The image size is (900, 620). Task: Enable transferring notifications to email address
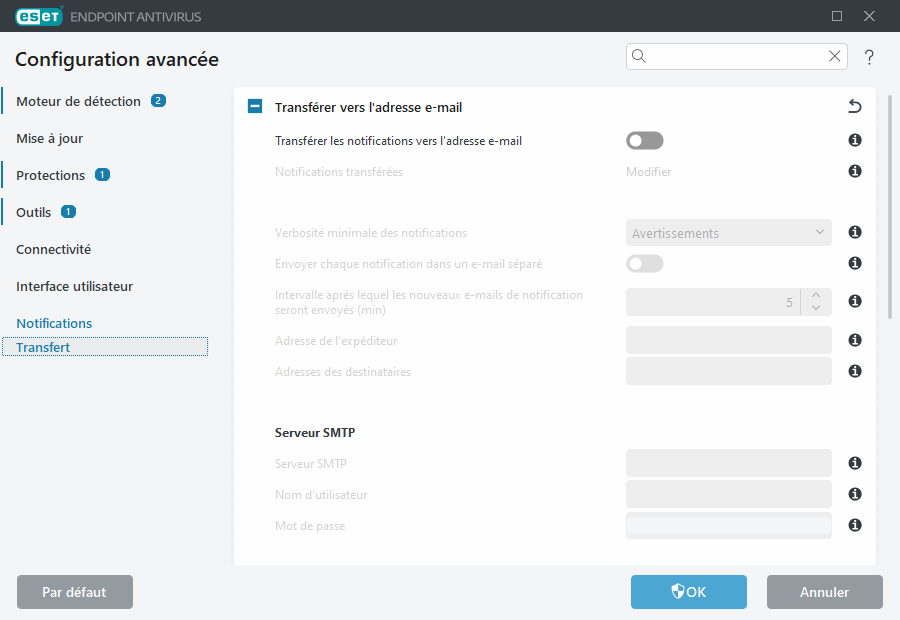coord(644,140)
